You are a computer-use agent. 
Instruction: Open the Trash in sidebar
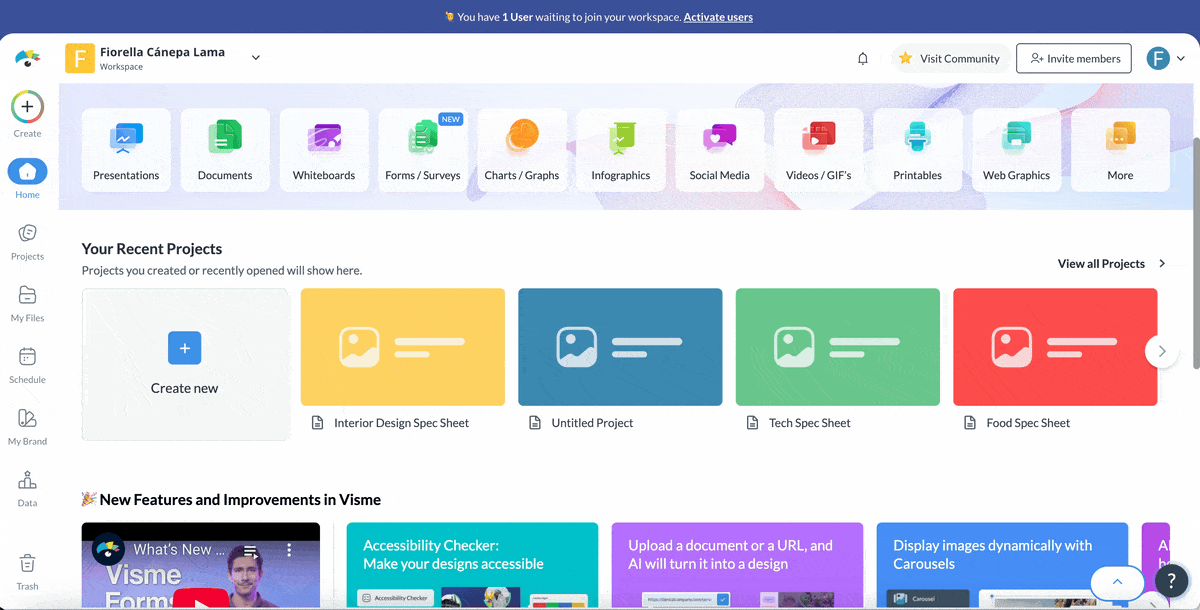point(27,570)
